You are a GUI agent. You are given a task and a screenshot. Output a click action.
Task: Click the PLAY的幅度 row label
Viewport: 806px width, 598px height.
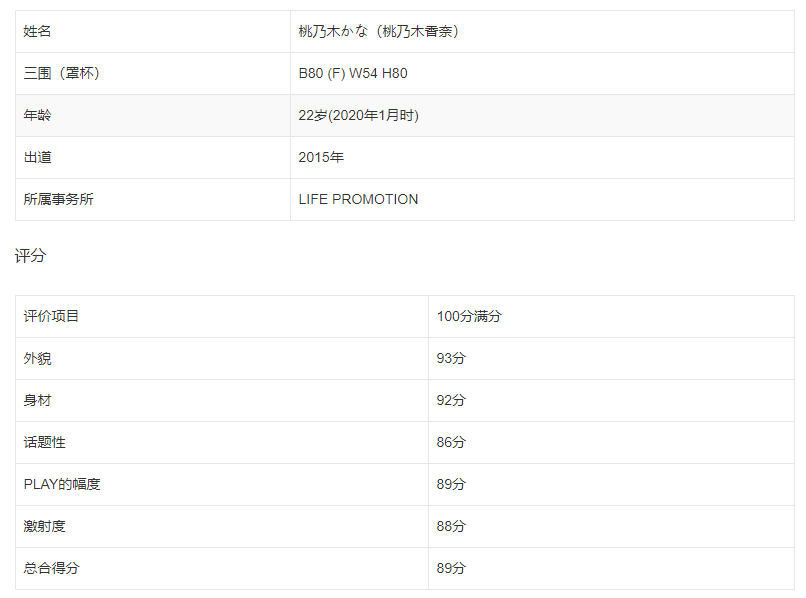click(x=62, y=484)
